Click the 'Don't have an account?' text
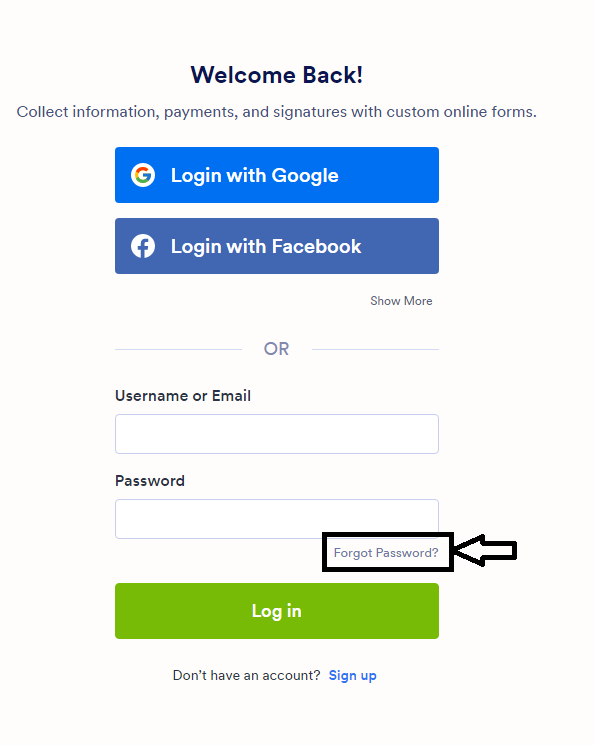 pos(247,676)
